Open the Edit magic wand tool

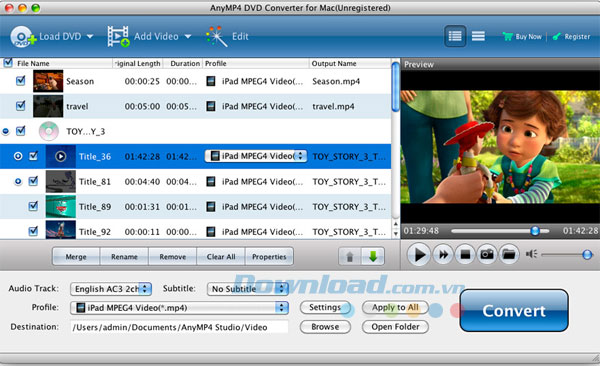(217, 37)
